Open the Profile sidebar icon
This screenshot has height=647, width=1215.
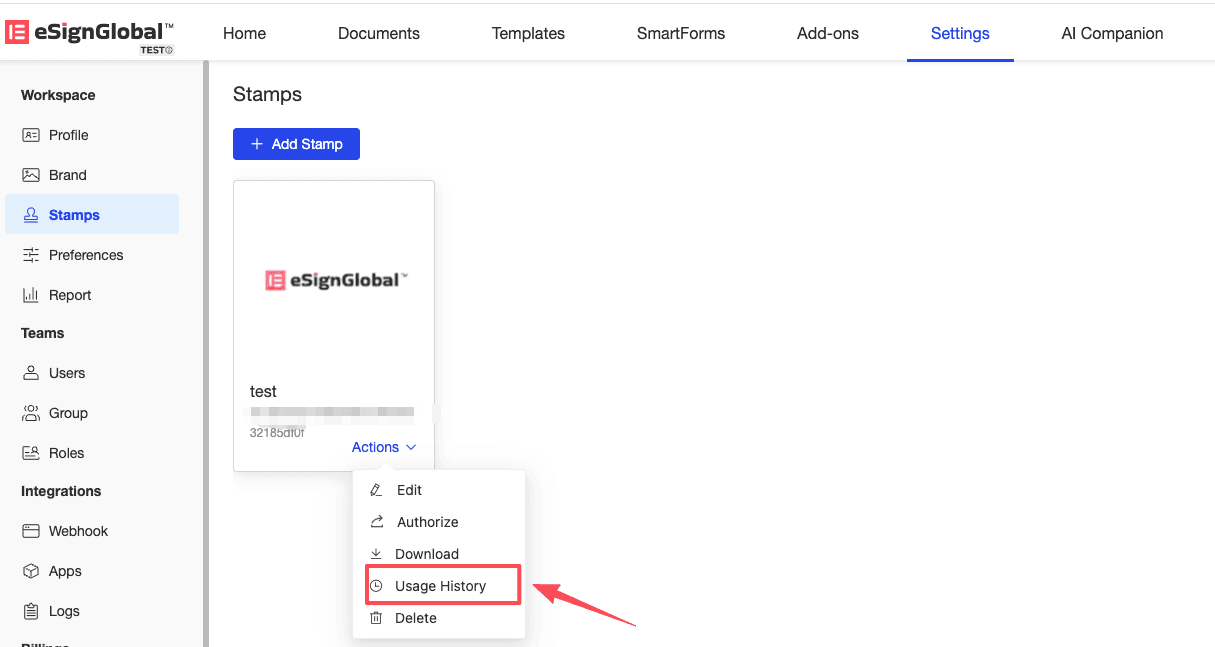click(31, 135)
